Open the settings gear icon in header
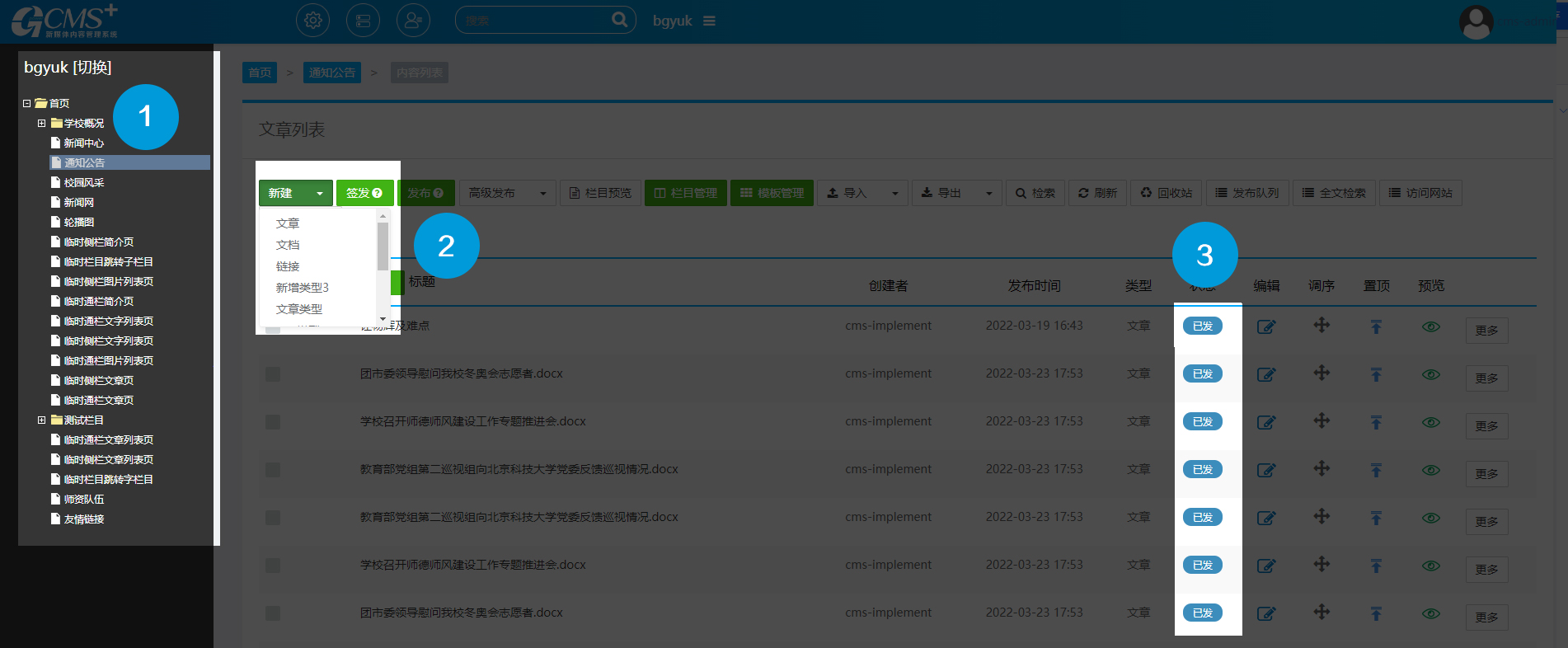The height and width of the screenshot is (648, 1568). (312, 21)
